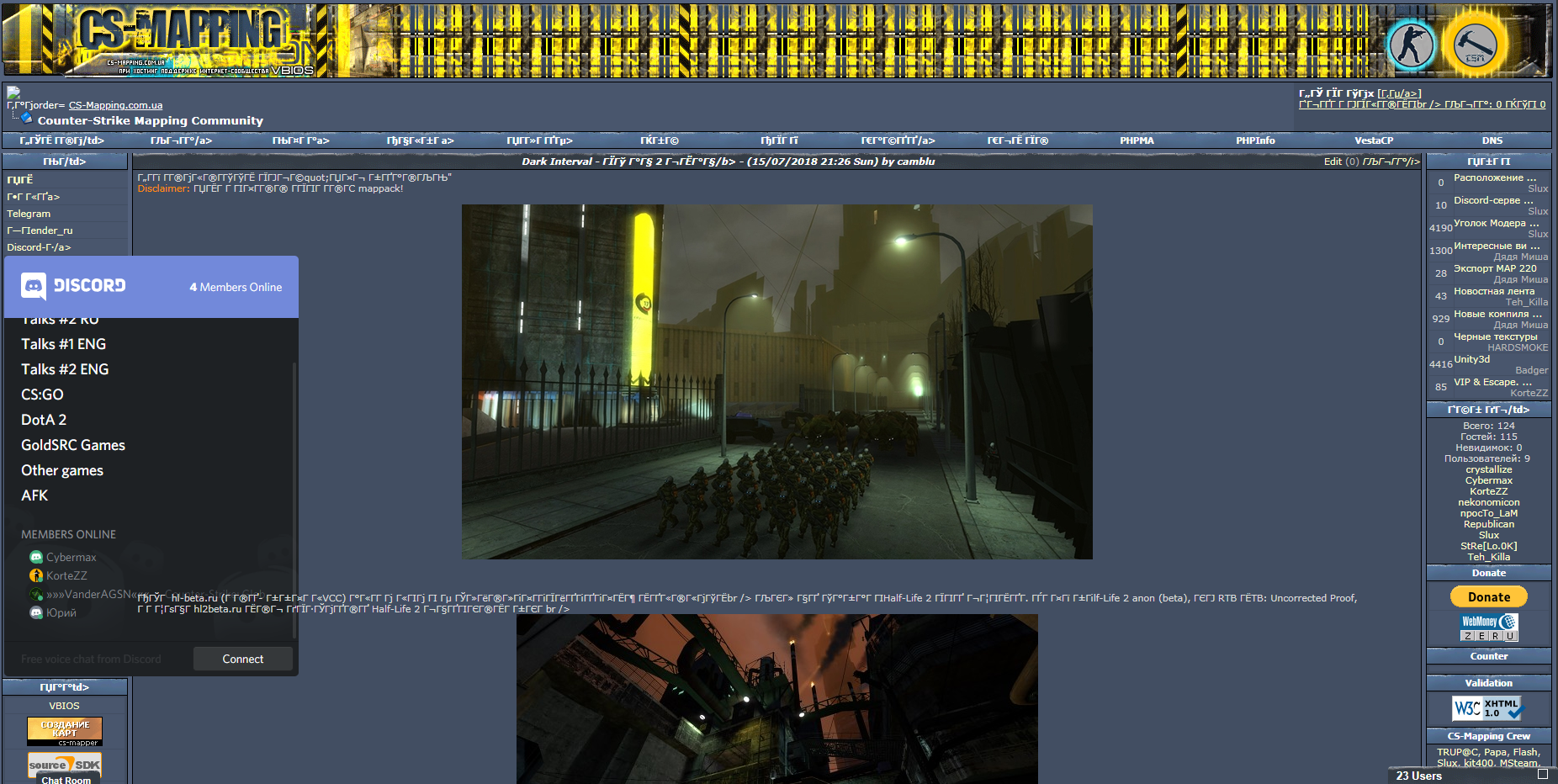Open the Уголок Модера forum topic
Viewport: 1558px width, 784px height.
pos(1496,223)
